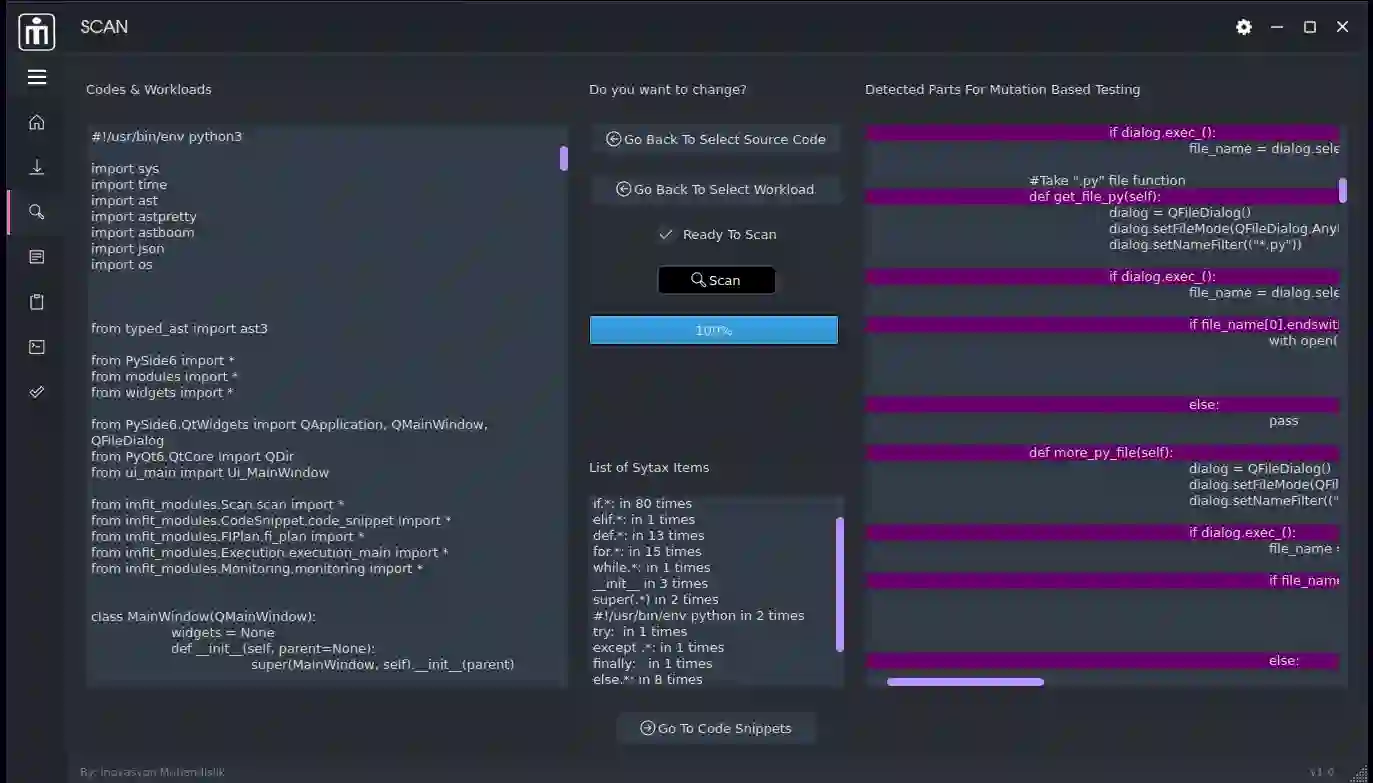Select the 'if.*: in 80 times' entry
The image size is (1373, 783).
coord(642,503)
